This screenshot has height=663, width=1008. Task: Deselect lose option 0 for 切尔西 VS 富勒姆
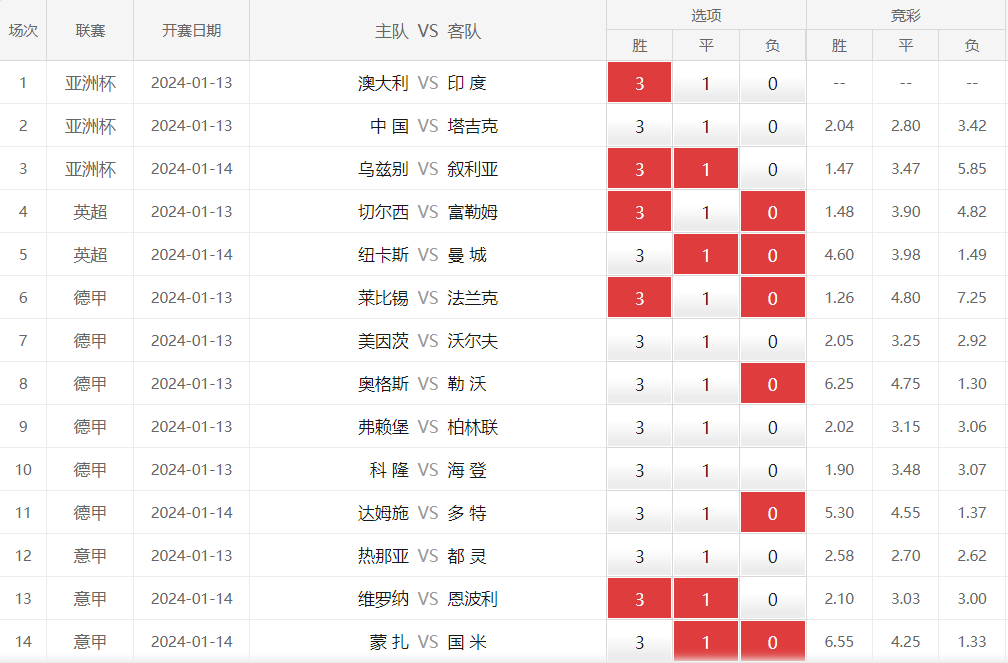[x=773, y=212]
